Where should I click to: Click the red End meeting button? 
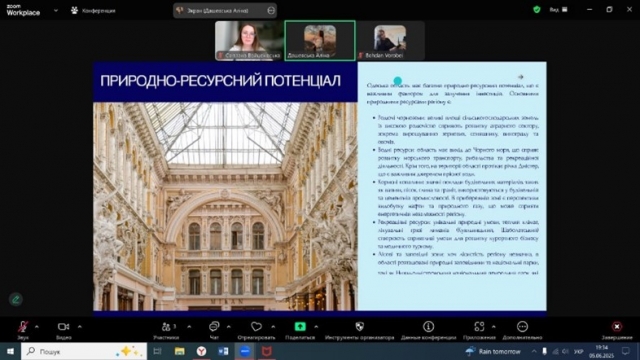(617, 327)
